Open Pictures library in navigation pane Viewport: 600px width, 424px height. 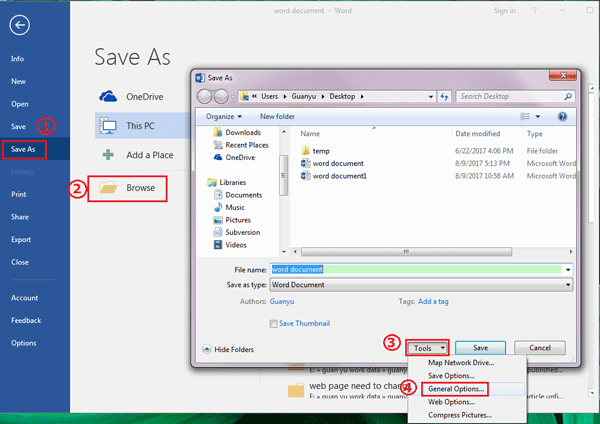(232, 220)
